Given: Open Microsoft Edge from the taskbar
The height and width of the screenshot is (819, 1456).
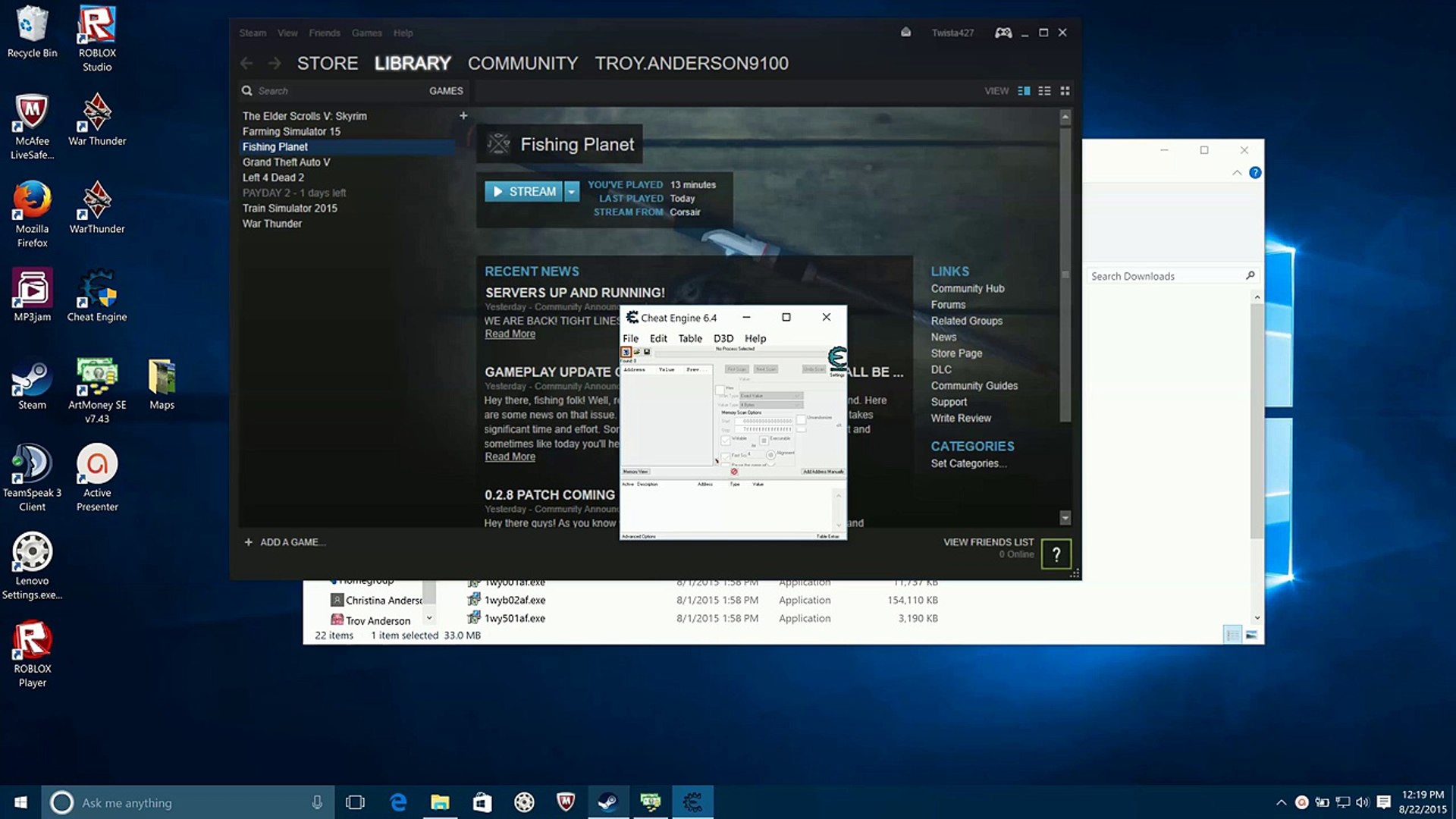Looking at the screenshot, I should [x=398, y=802].
